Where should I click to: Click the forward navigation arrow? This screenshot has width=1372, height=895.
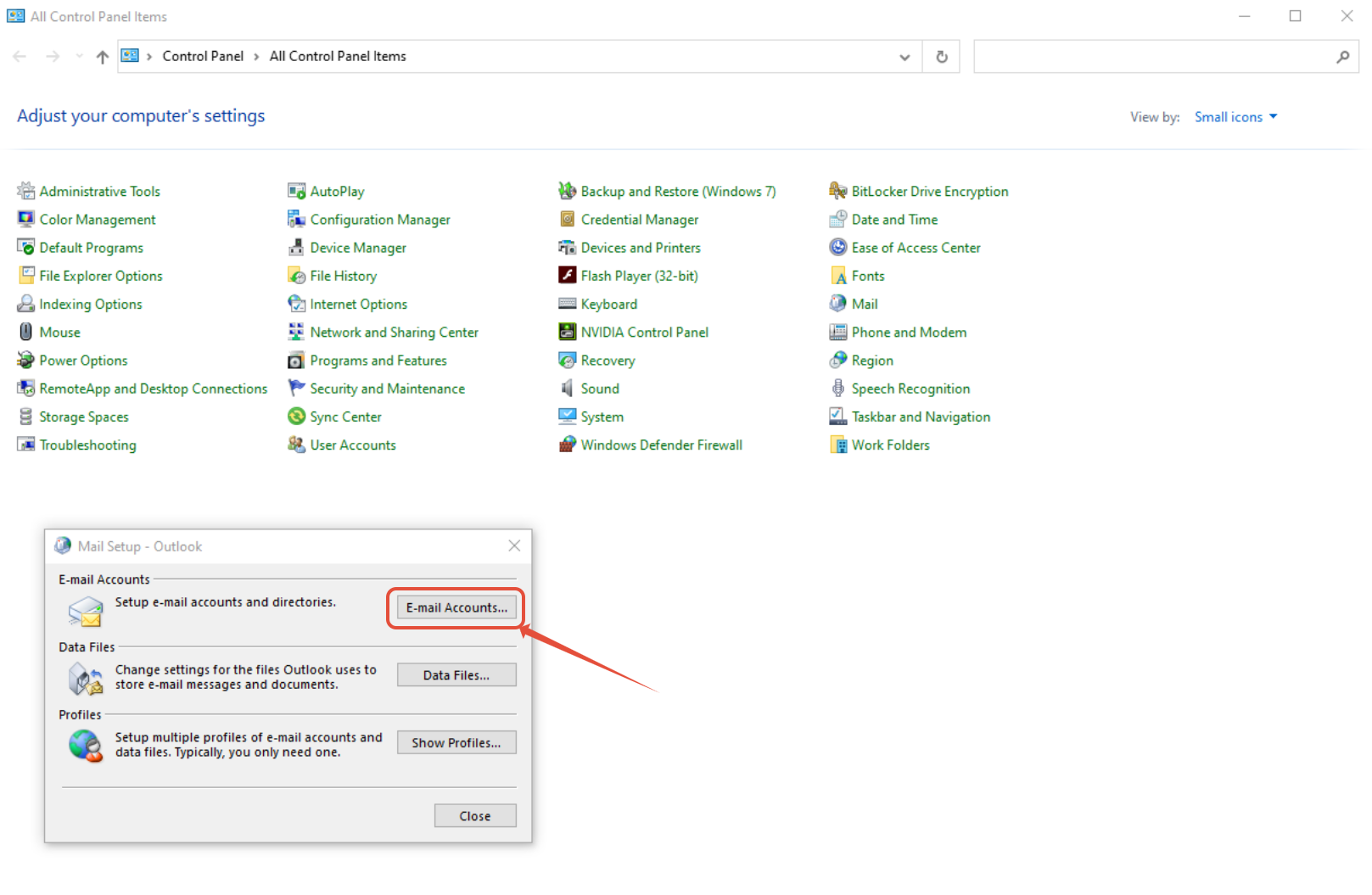53,57
